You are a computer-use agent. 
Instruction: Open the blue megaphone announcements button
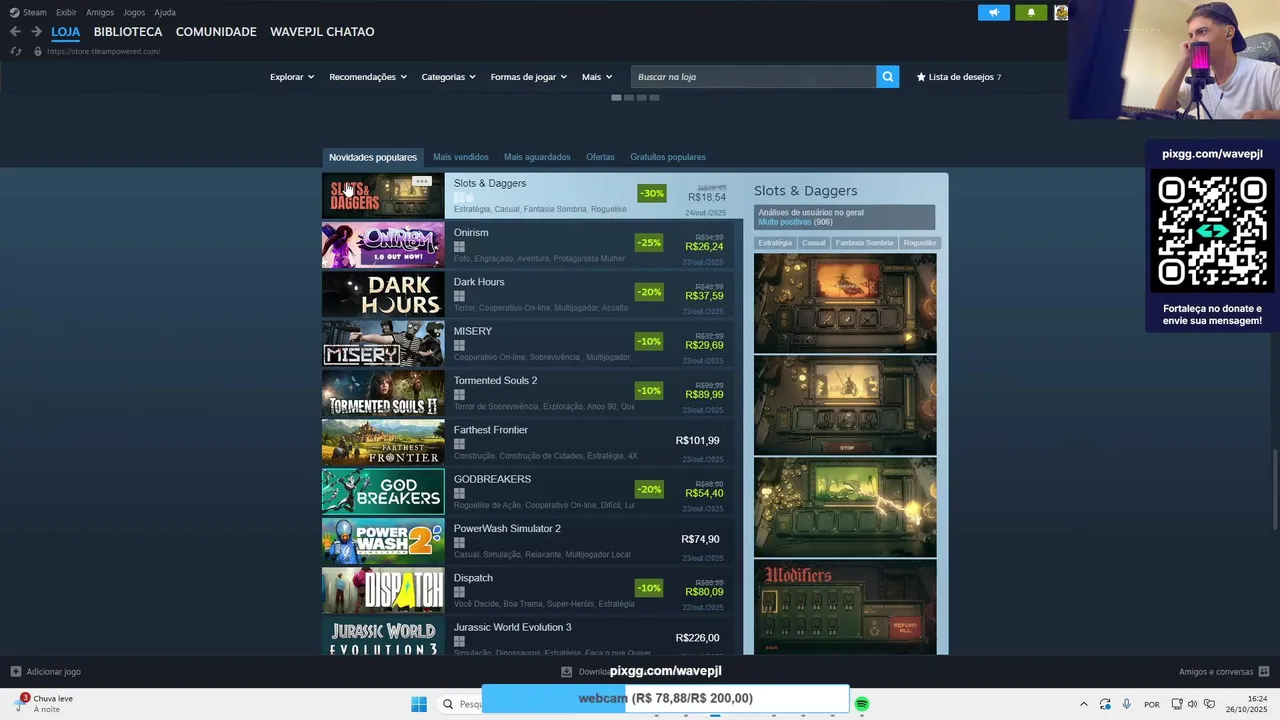coord(993,13)
